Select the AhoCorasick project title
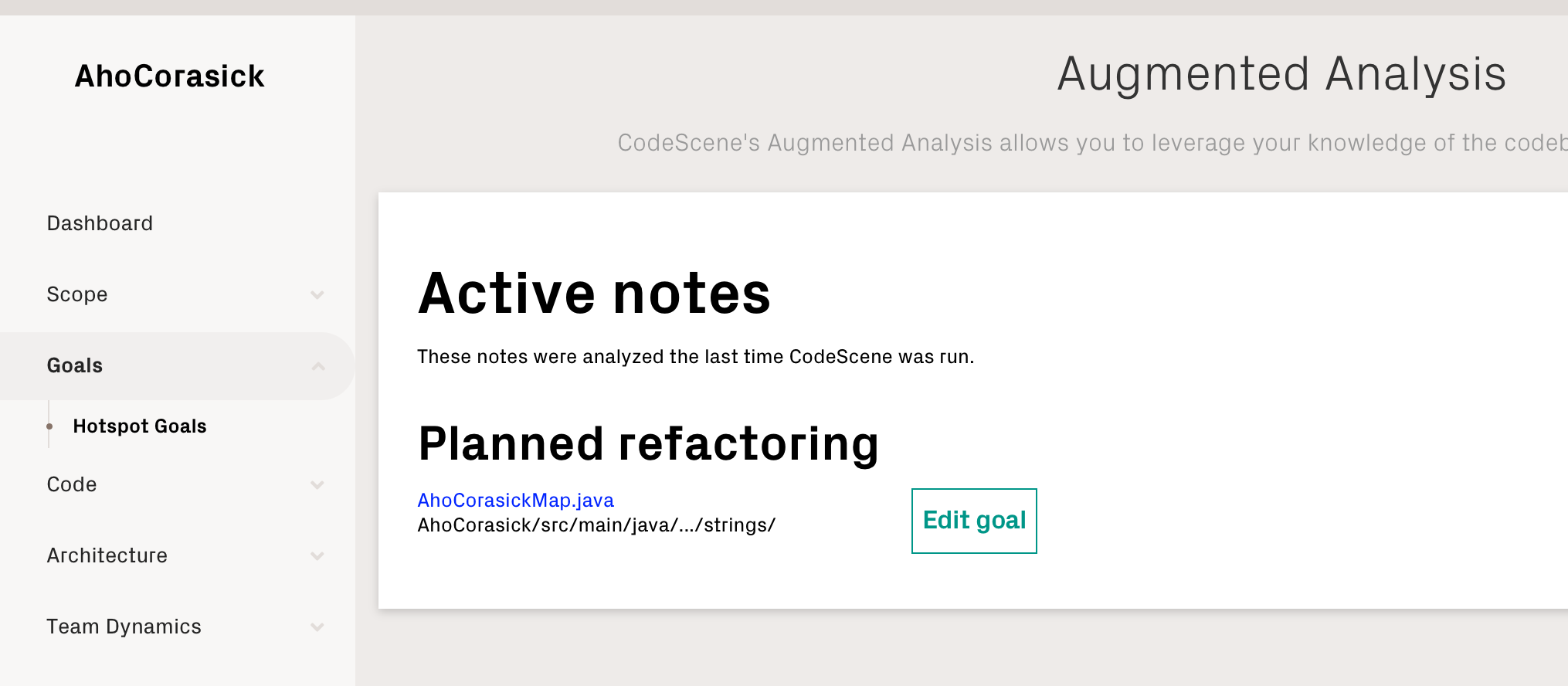Image resolution: width=1568 pixels, height=686 pixels. (170, 76)
